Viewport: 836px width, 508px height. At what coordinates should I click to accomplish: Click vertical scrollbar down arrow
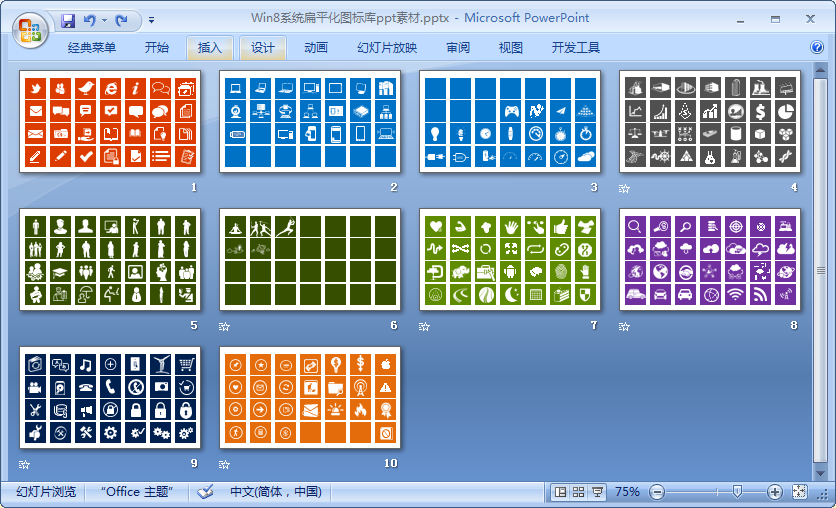point(820,473)
